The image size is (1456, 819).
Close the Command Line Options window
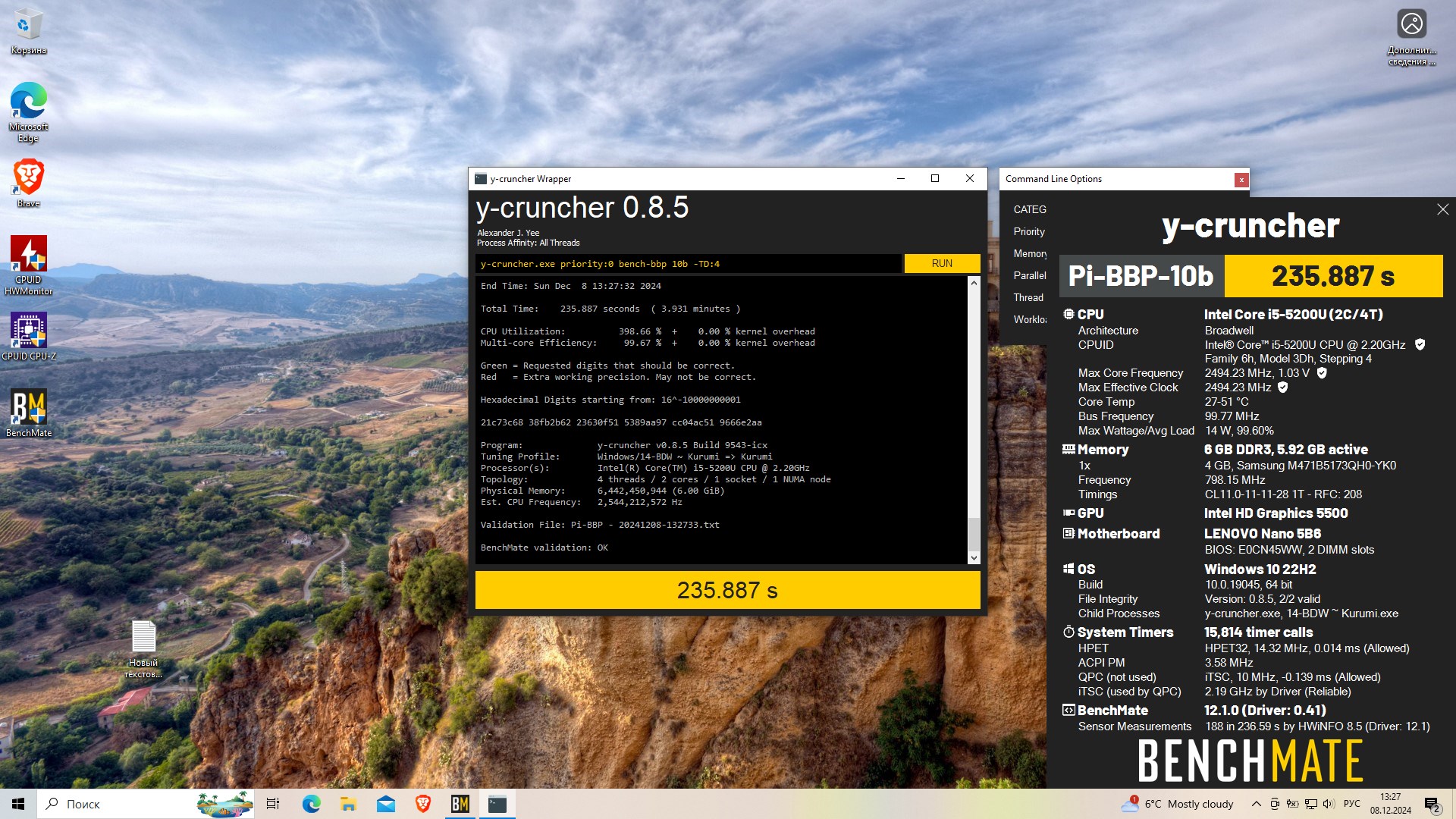pos(1241,180)
